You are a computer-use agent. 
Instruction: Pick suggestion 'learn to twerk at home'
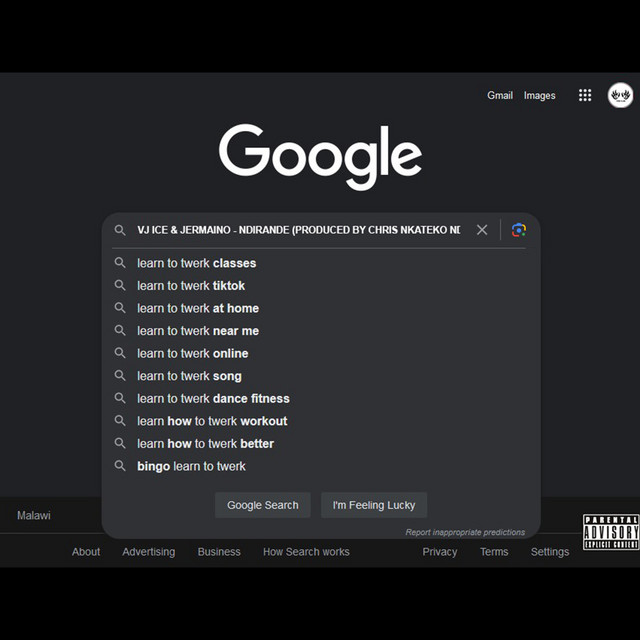click(198, 308)
